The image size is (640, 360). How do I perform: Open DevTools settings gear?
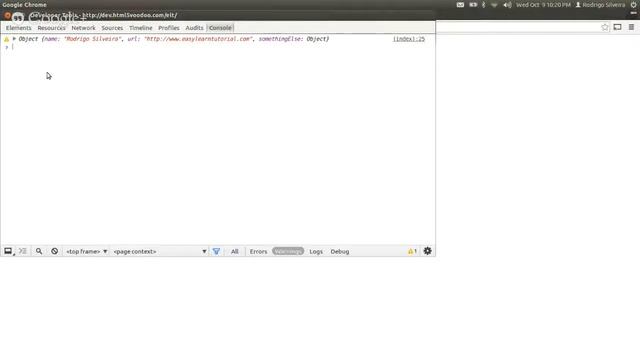pyautogui.click(x=427, y=251)
